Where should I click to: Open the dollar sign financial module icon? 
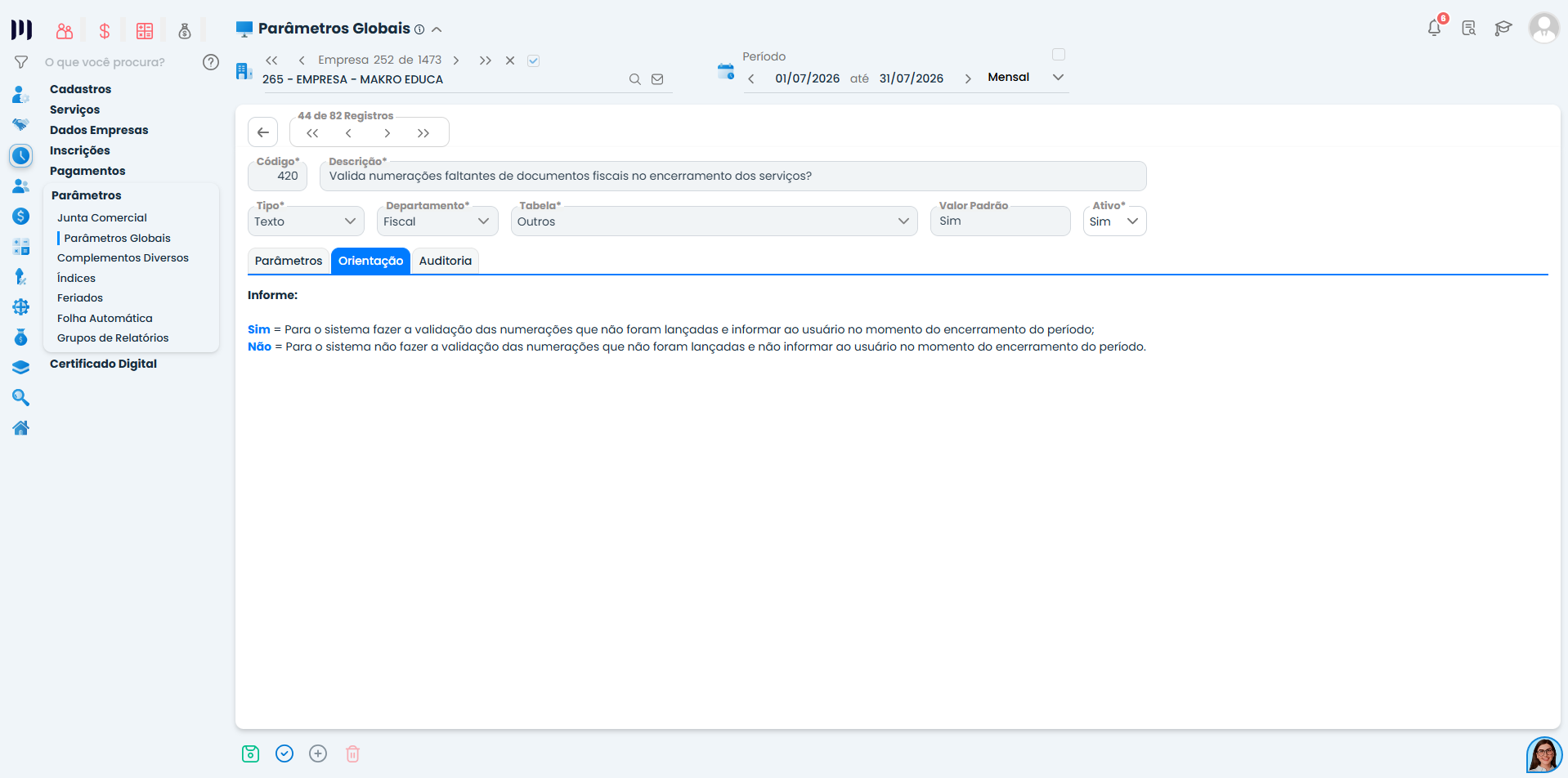[x=105, y=31]
